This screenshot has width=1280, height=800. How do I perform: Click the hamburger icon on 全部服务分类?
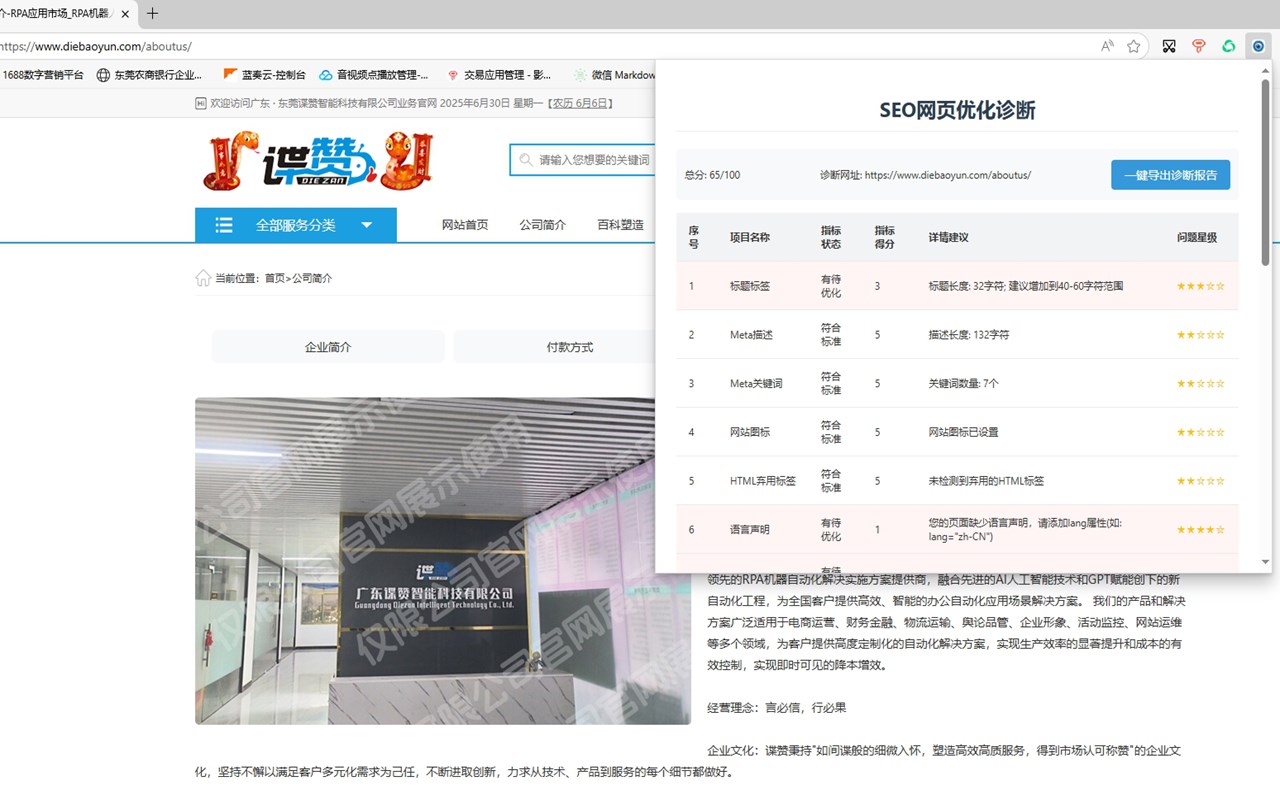[224, 225]
